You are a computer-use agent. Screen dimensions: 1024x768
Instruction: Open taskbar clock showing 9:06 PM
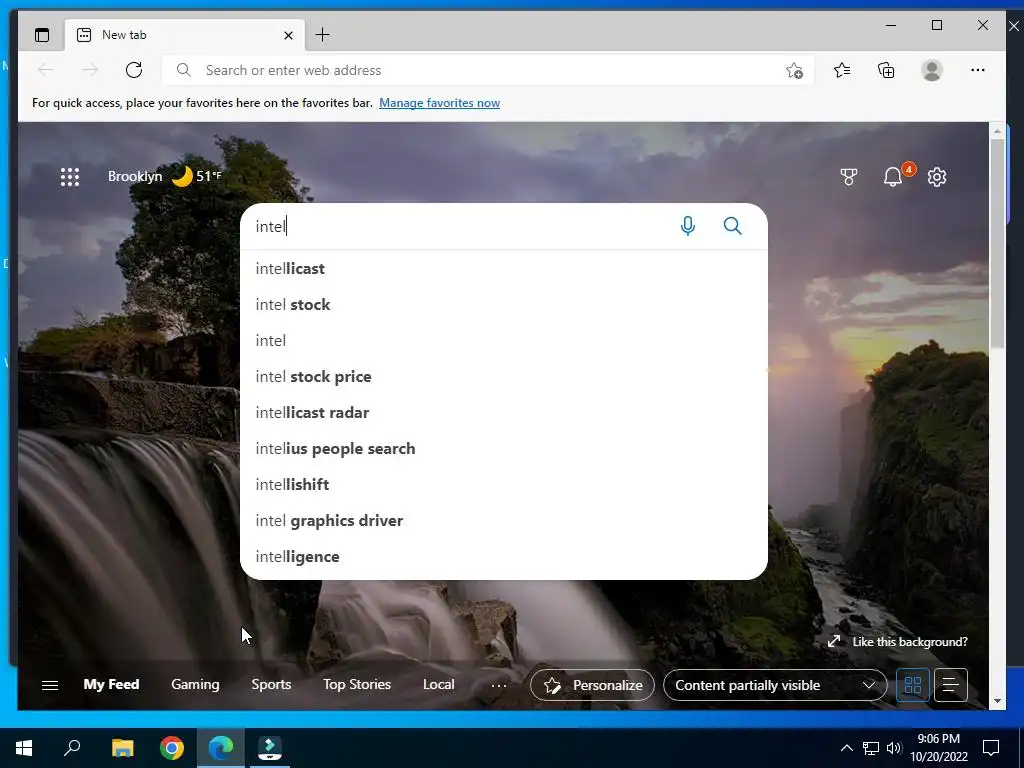tap(939, 748)
